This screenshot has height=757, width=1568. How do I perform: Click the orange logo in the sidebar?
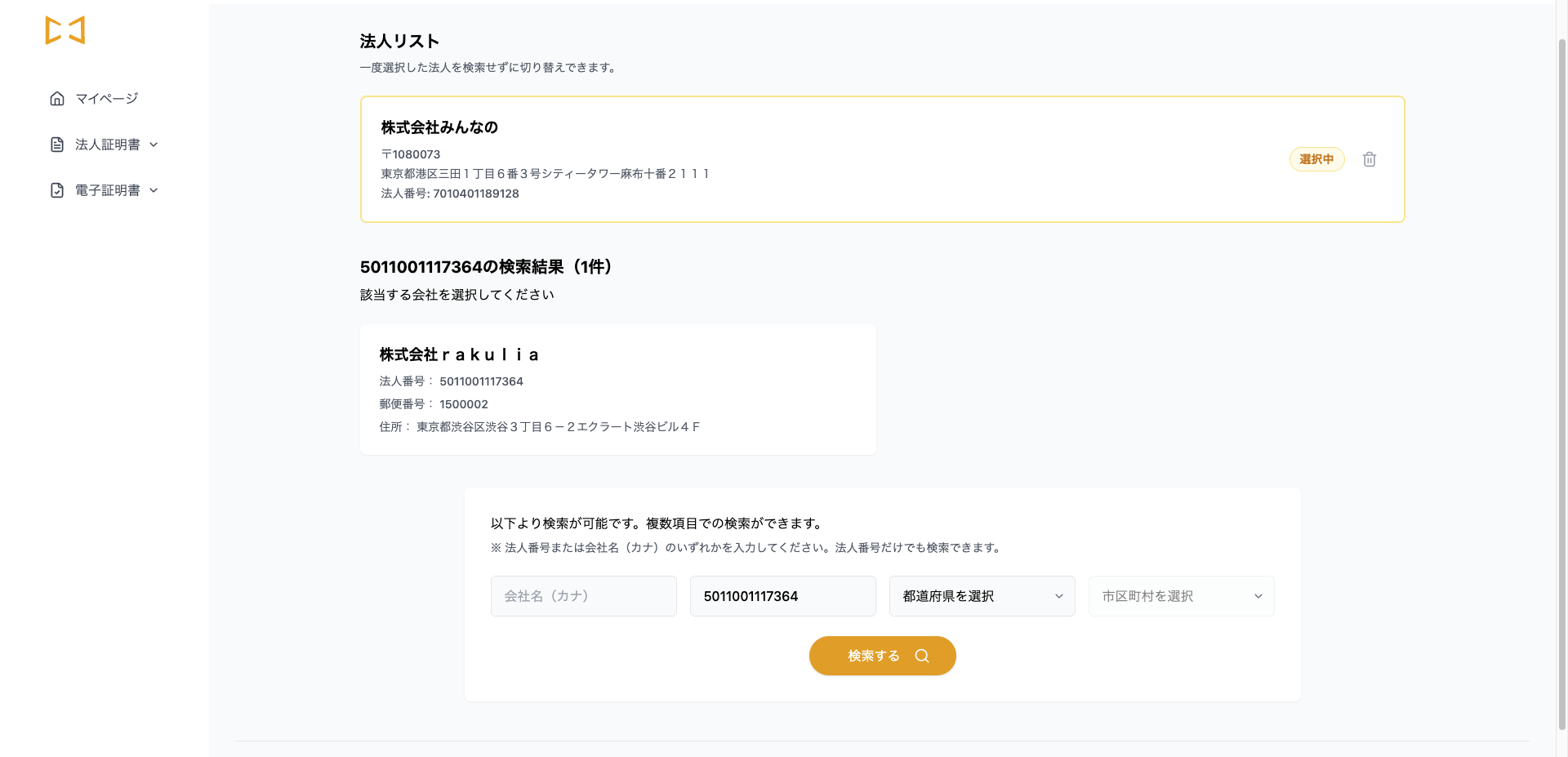tap(65, 30)
